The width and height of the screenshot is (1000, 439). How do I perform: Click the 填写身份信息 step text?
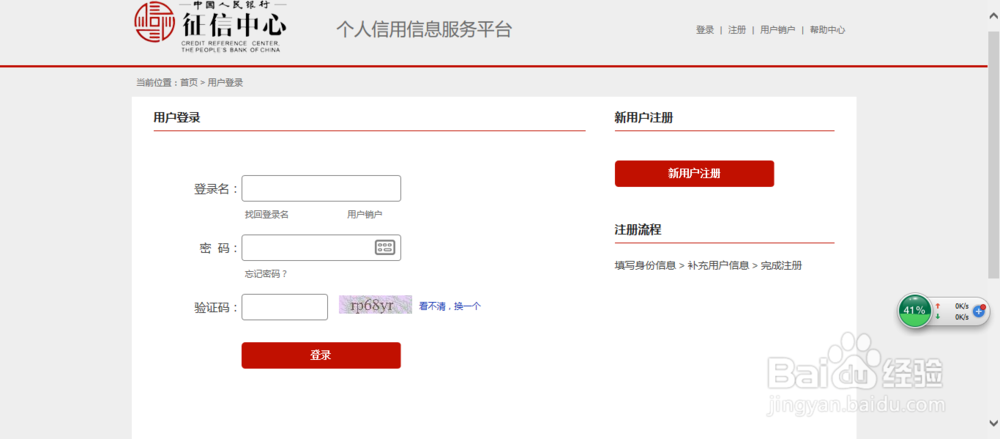[x=645, y=265]
